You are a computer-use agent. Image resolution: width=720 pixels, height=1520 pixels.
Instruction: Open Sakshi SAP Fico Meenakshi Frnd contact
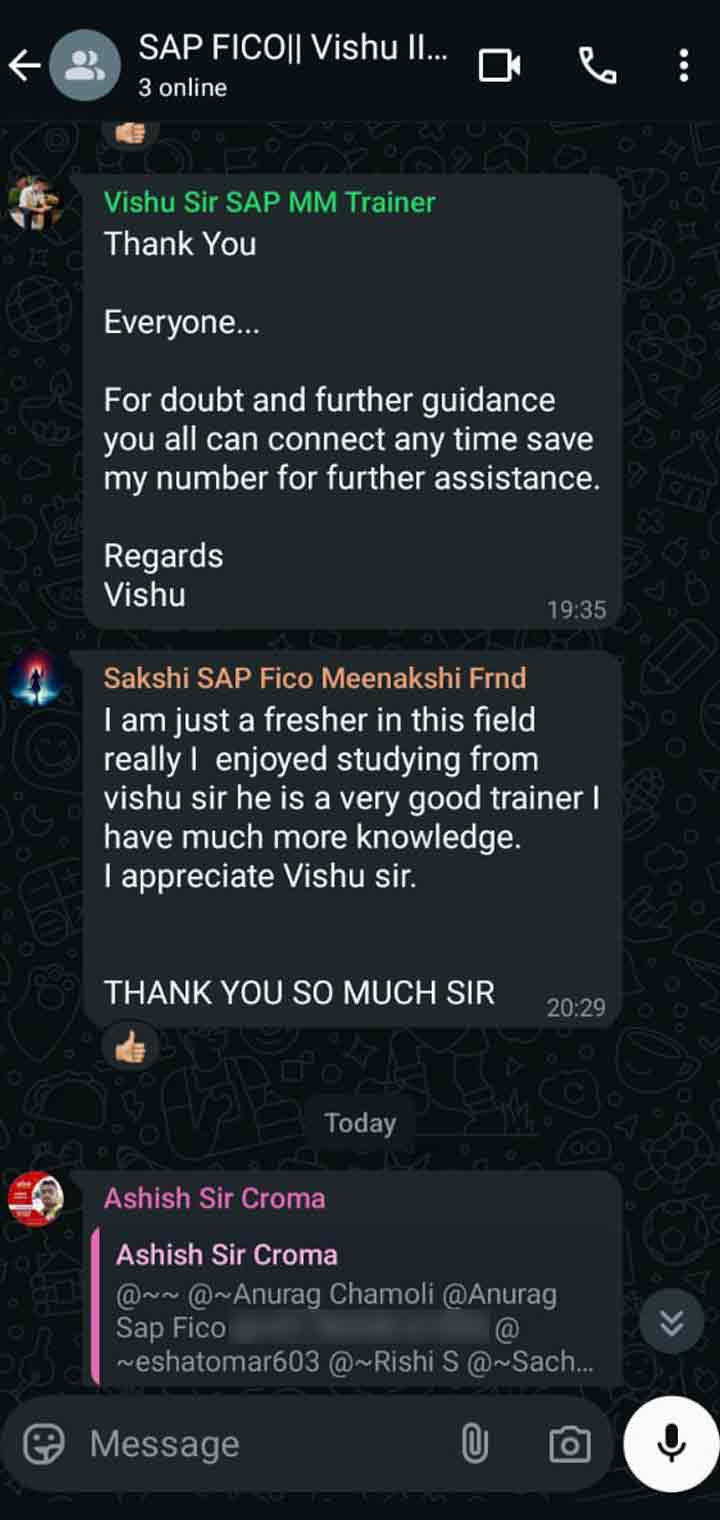(315, 678)
